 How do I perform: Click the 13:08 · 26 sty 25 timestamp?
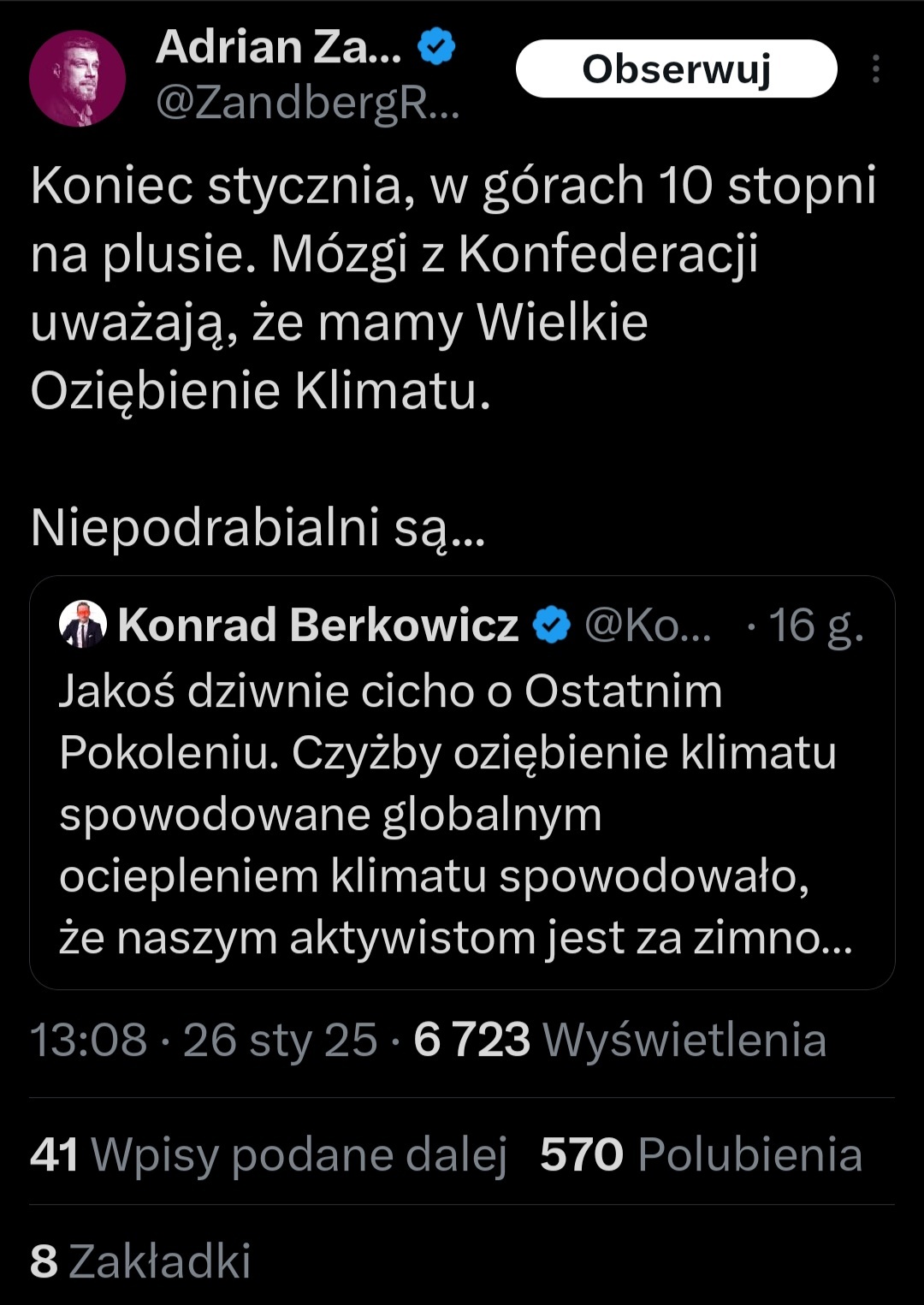[x=204, y=1040]
